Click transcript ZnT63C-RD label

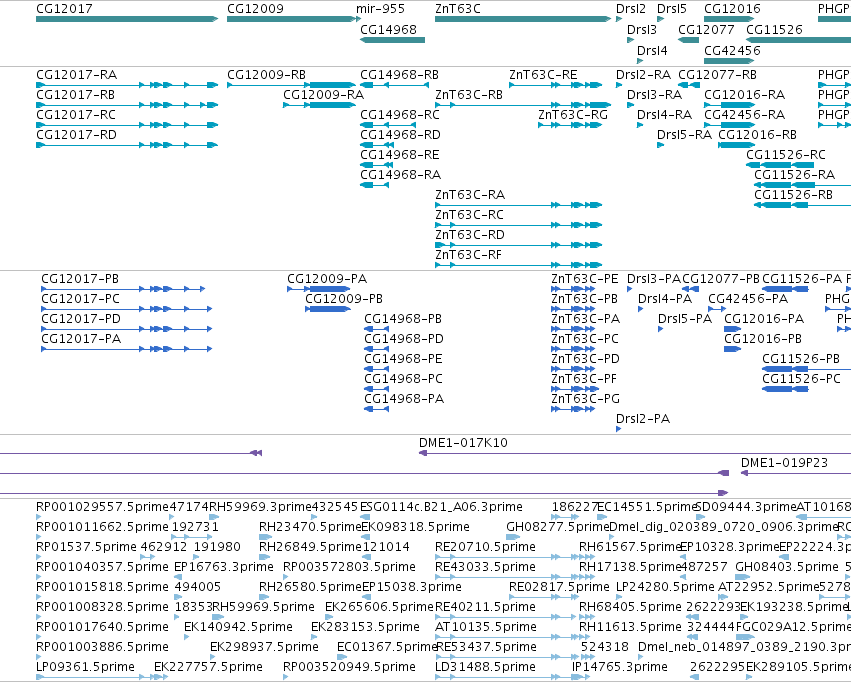pyautogui.click(x=470, y=234)
